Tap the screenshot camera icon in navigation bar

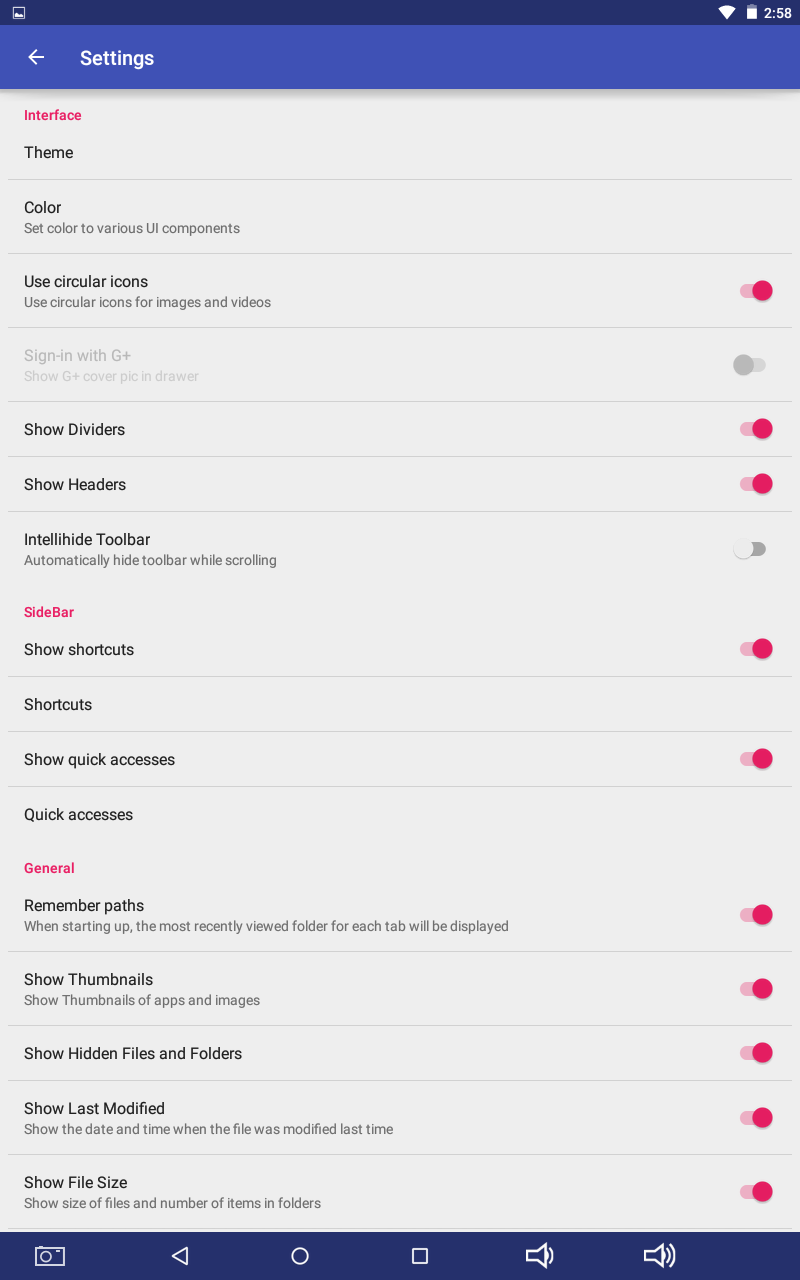[x=50, y=1256]
